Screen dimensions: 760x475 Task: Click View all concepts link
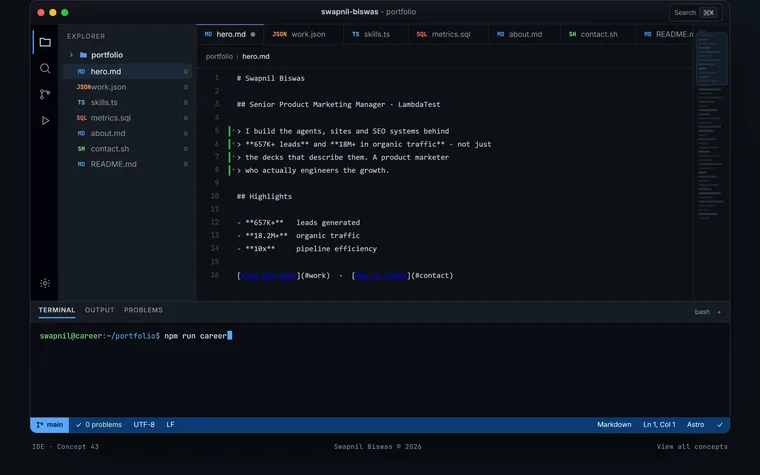[x=692, y=447]
